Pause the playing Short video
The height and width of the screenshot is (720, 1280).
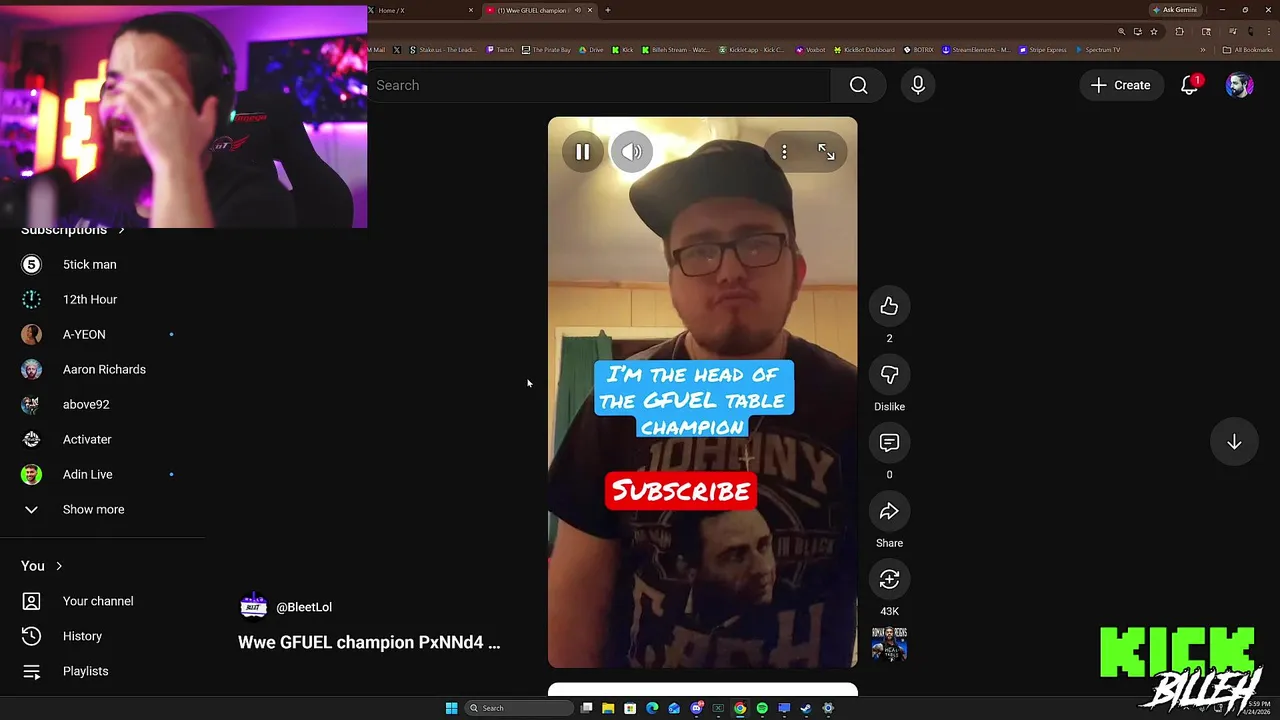click(582, 152)
